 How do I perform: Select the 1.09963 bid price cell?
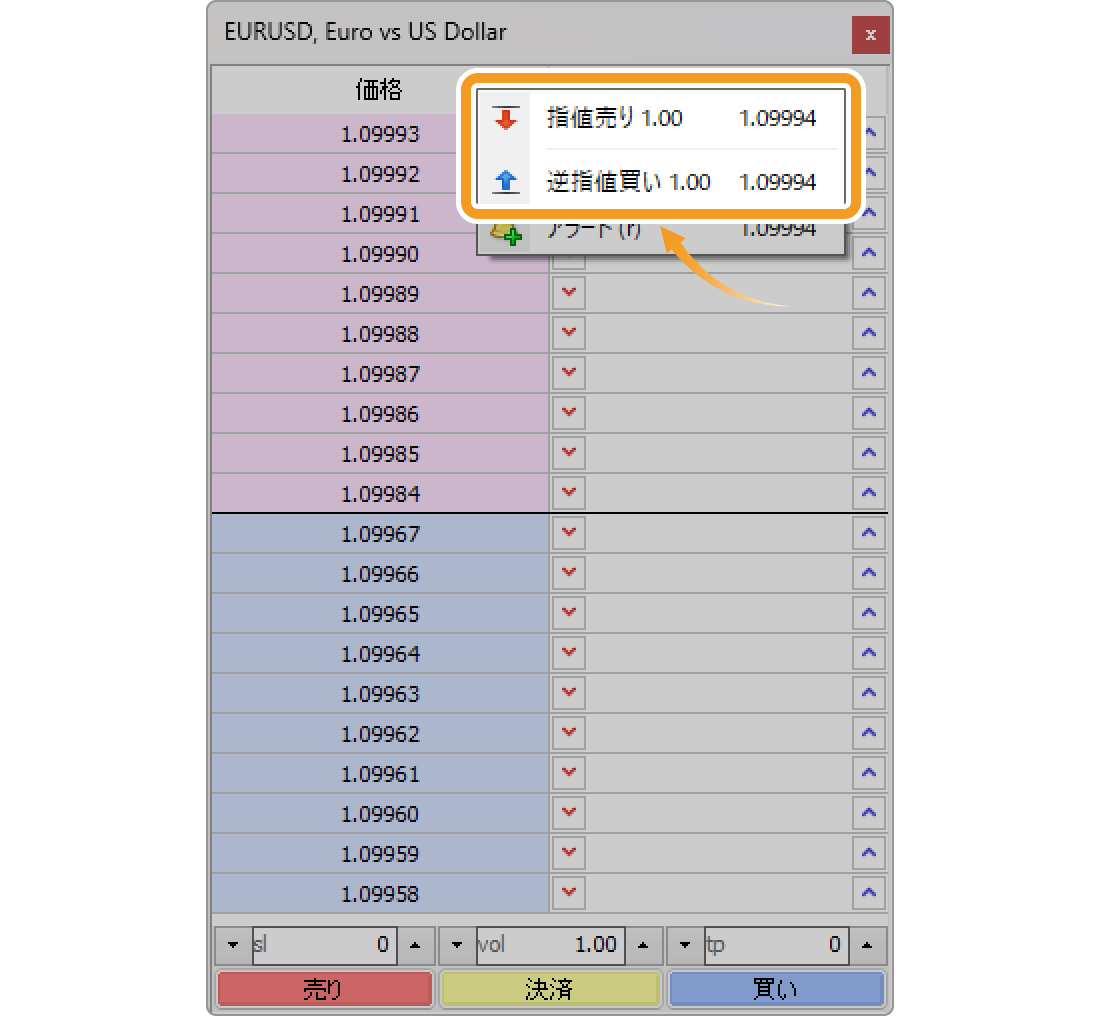pos(380,693)
